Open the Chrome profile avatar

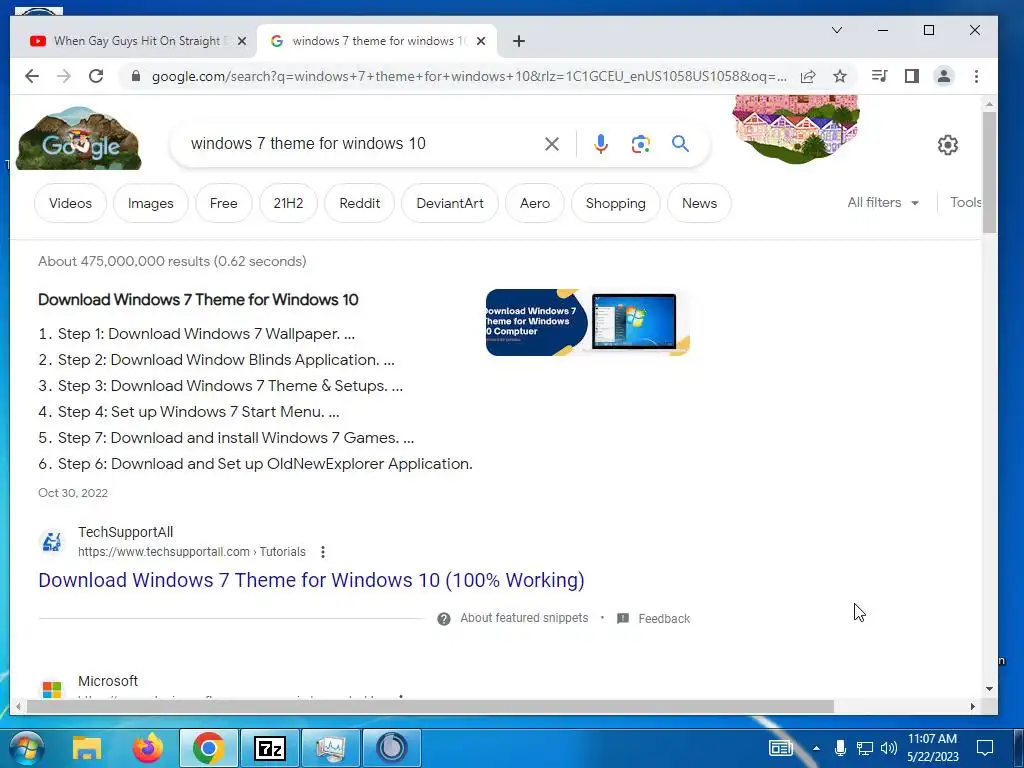coord(944,76)
